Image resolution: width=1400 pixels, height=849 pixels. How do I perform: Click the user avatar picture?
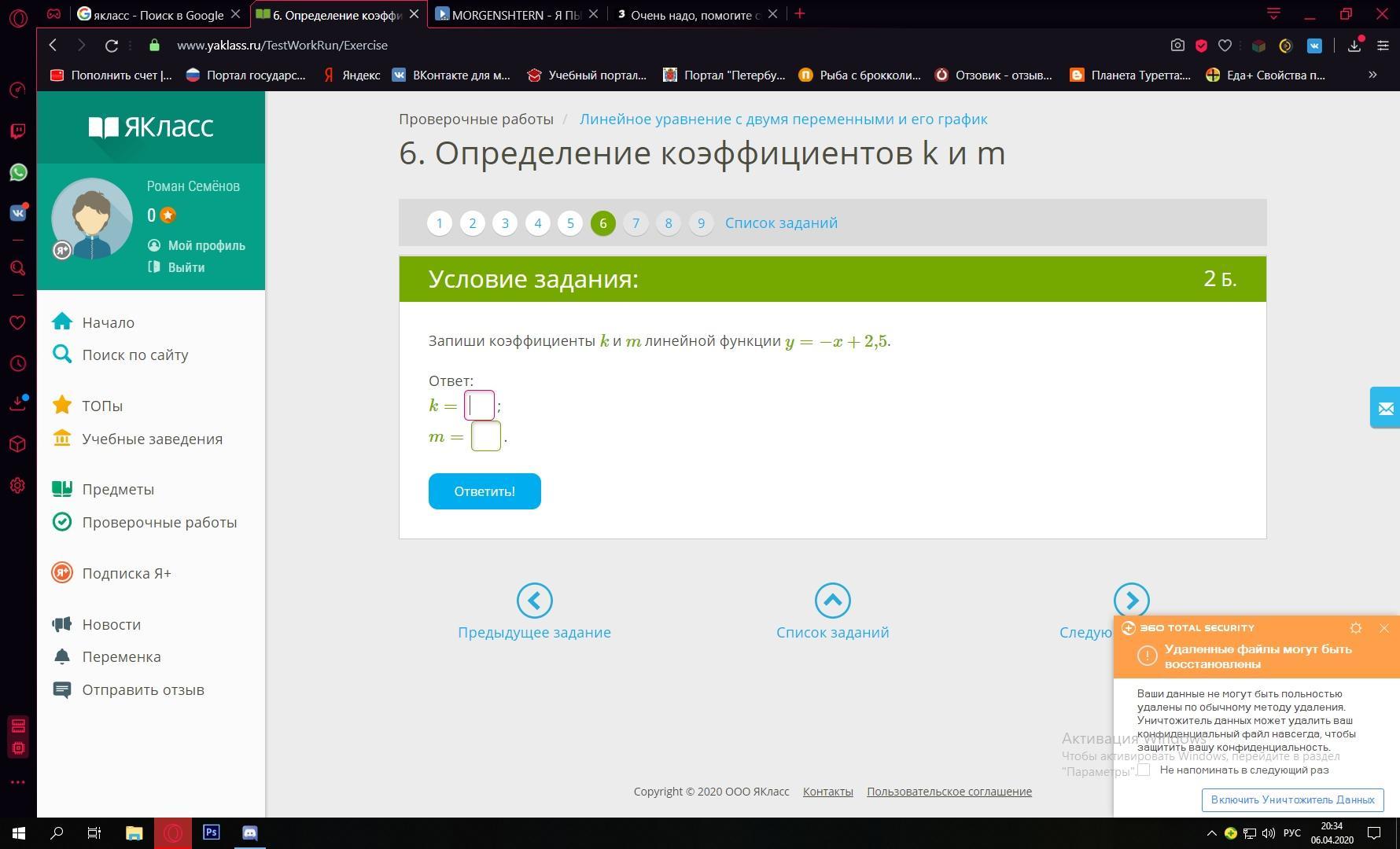[x=92, y=219]
